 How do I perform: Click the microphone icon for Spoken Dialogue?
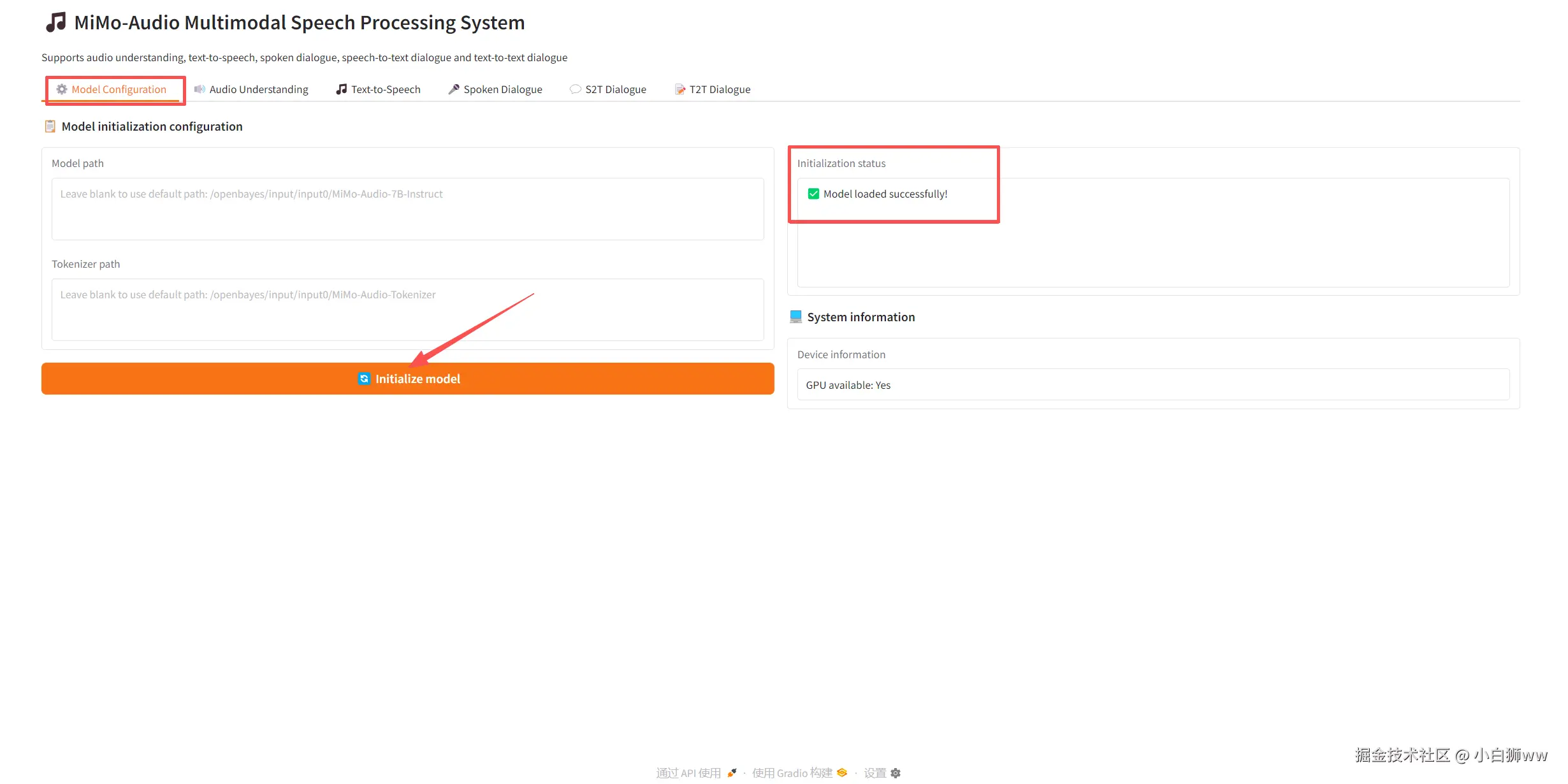click(x=454, y=89)
